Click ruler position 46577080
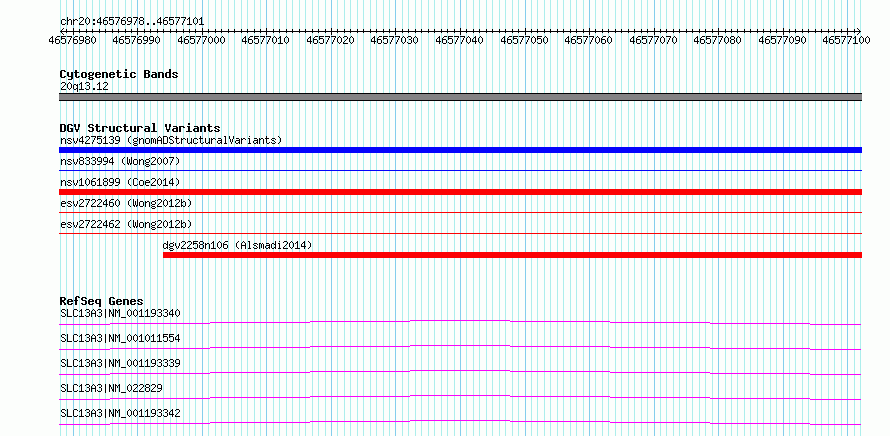 point(717,40)
